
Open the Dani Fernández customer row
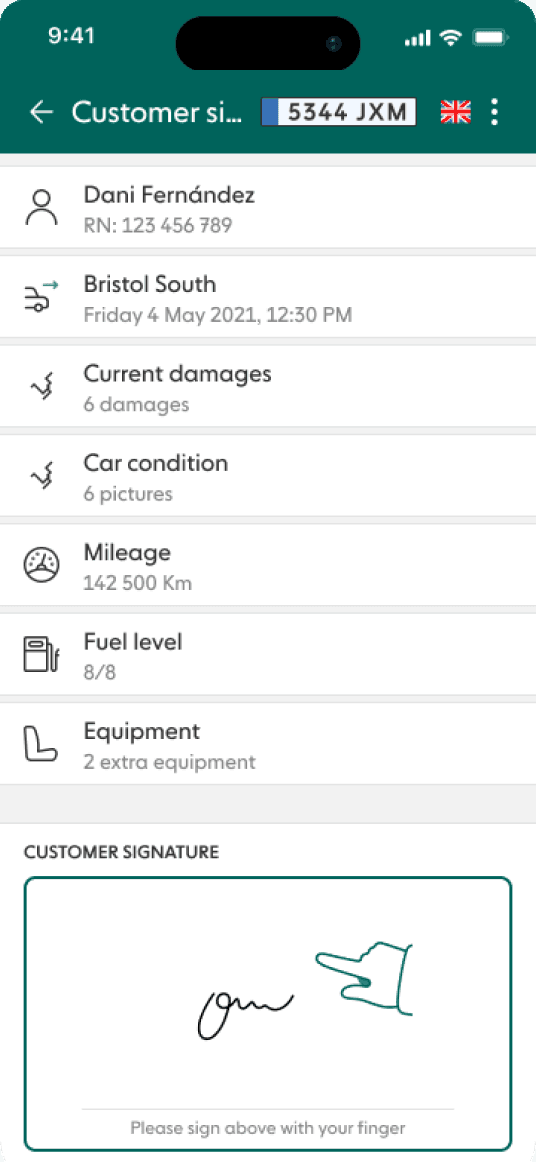[268, 207]
